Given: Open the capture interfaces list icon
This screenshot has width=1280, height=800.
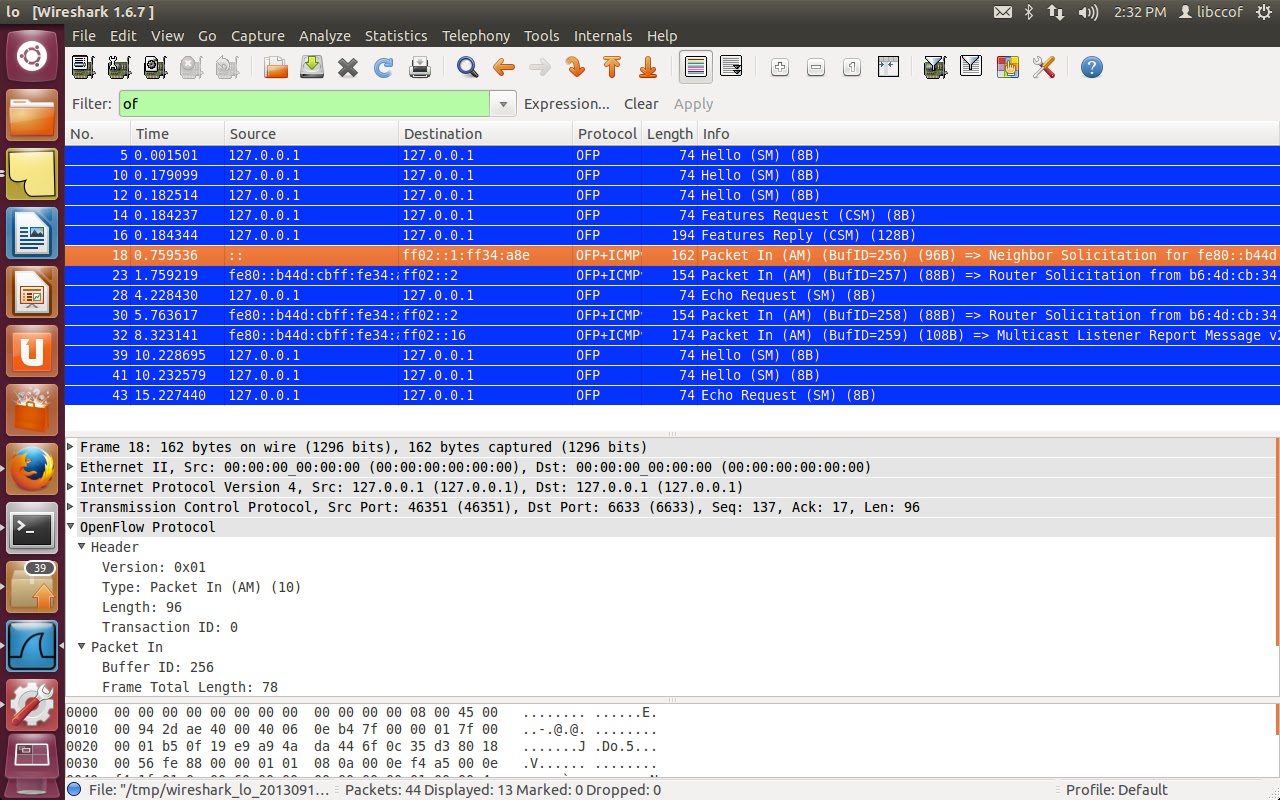Looking at the screenshot, I should [x=83, y=67].
